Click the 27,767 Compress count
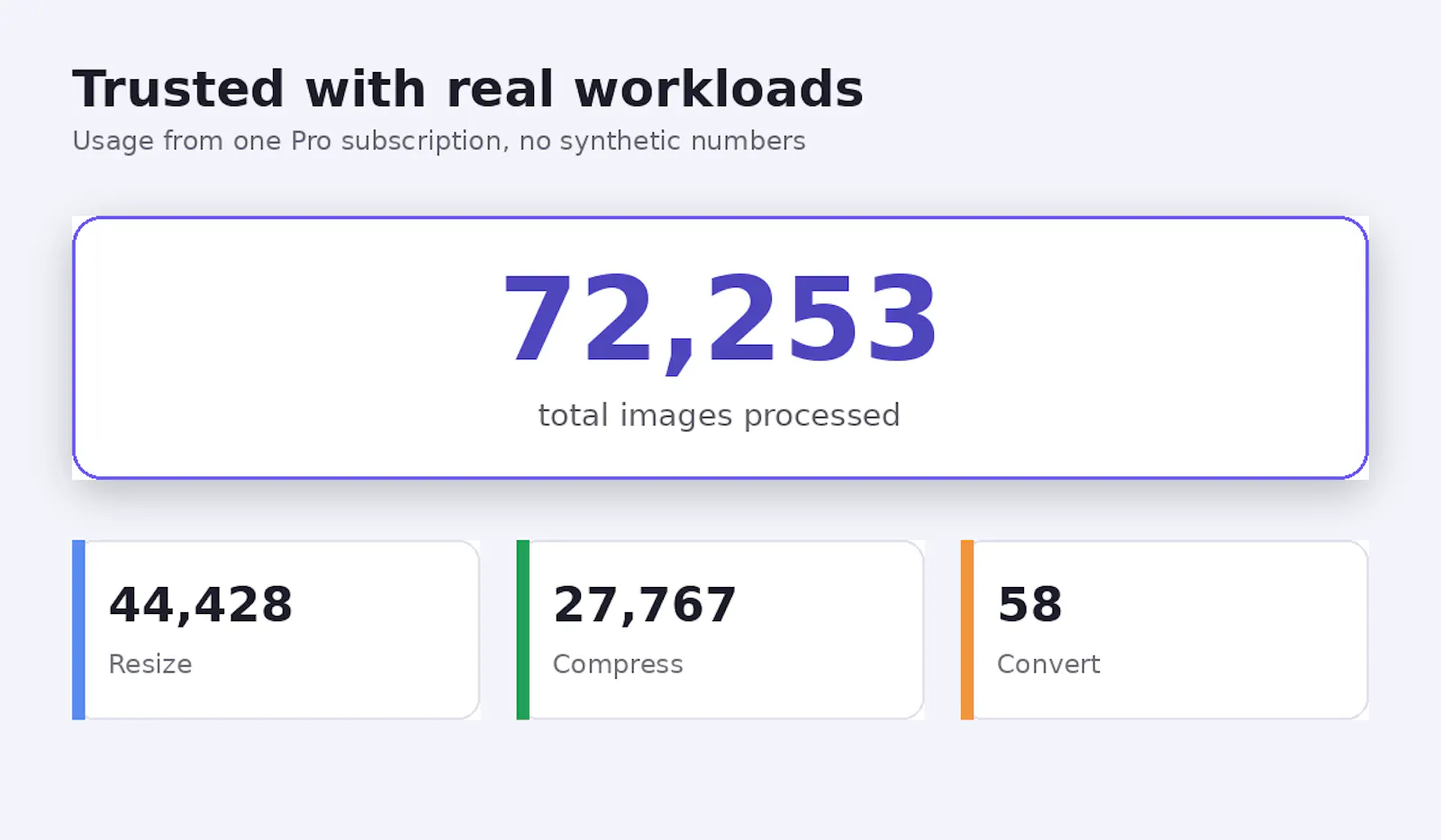The height and width of the screenshot is (840, 1441). [x=645, y=604]
